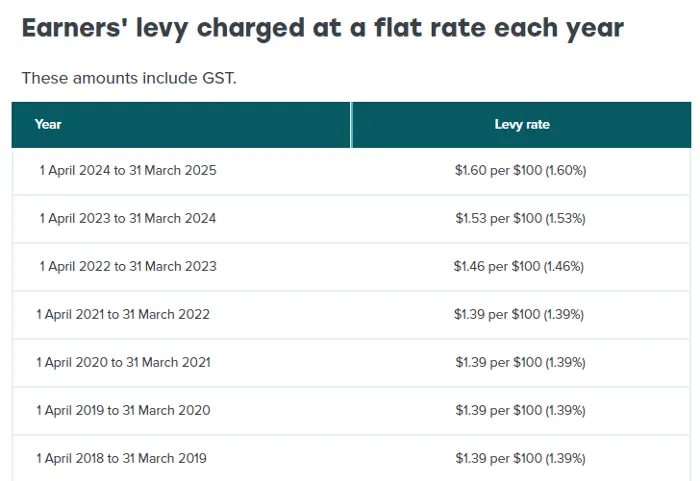Click the "These amounts include GST" text
Image resolution: width=700 pixels, height=481 pixels.
[129, 77]
